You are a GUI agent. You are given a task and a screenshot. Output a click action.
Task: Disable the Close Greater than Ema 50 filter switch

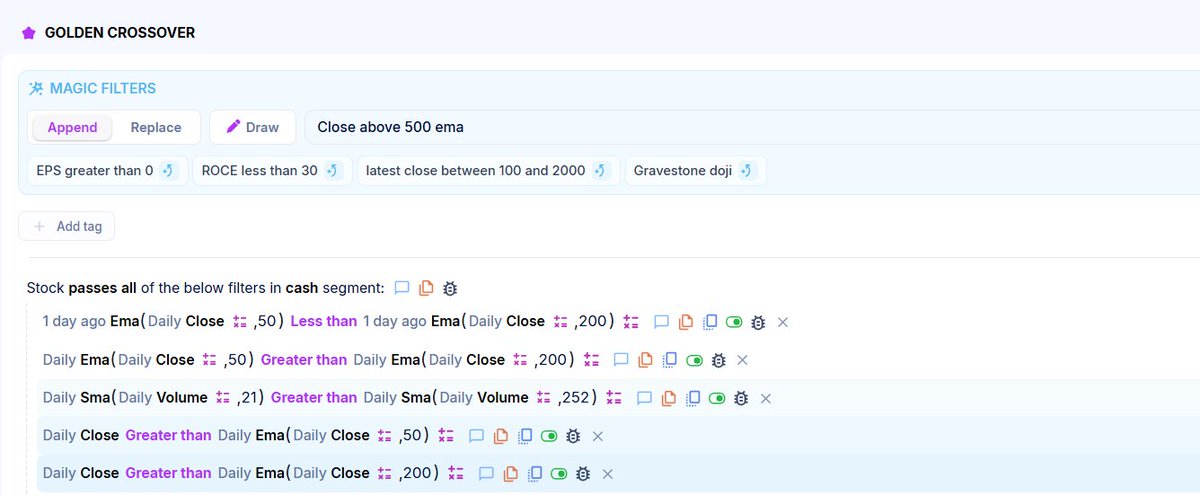point(549,436)
